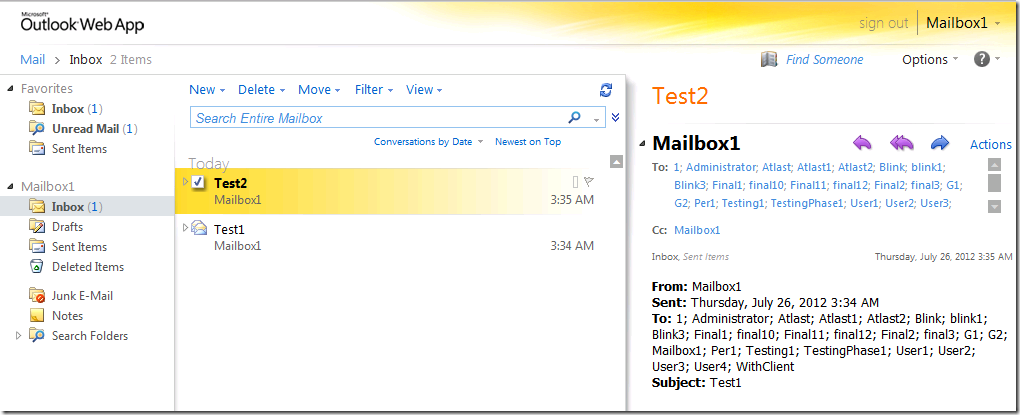Open the Options dropdown menu
The width and height of the screenshot is (1020, 415).
click(930, 59)
